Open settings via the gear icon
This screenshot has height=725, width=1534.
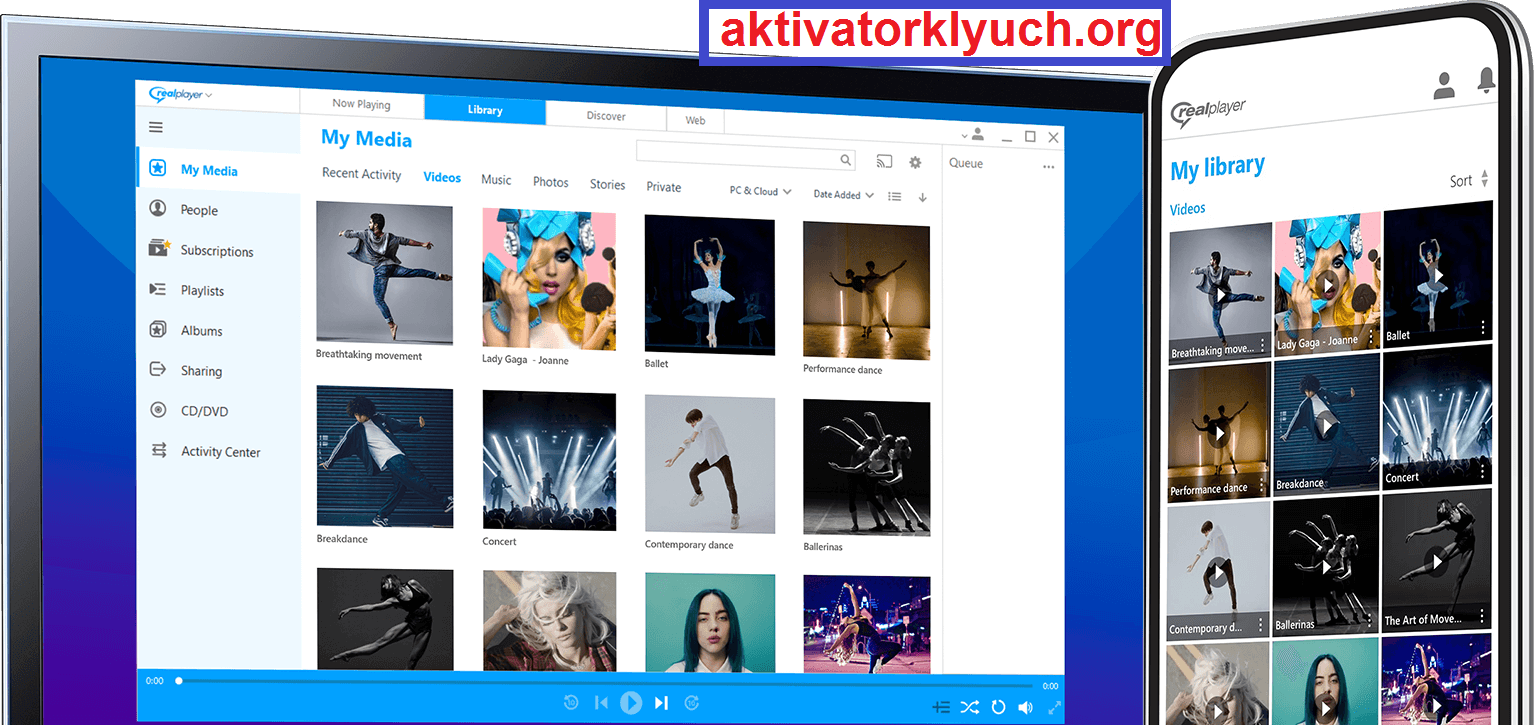(x=915, y=162)
